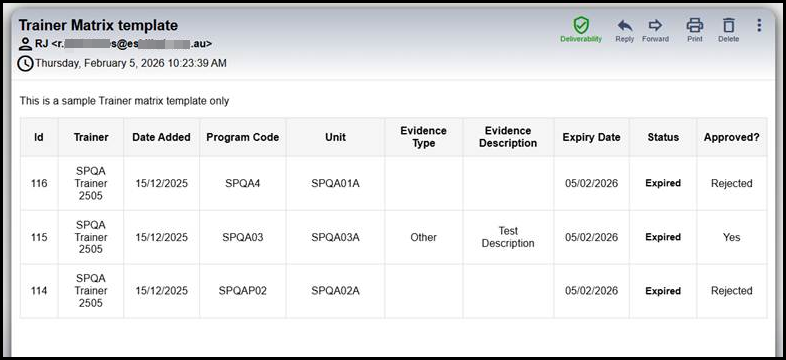The width and height of the screenshot is (786, 360).
Task: Select the row with Id 116
Action: [394, 184]
